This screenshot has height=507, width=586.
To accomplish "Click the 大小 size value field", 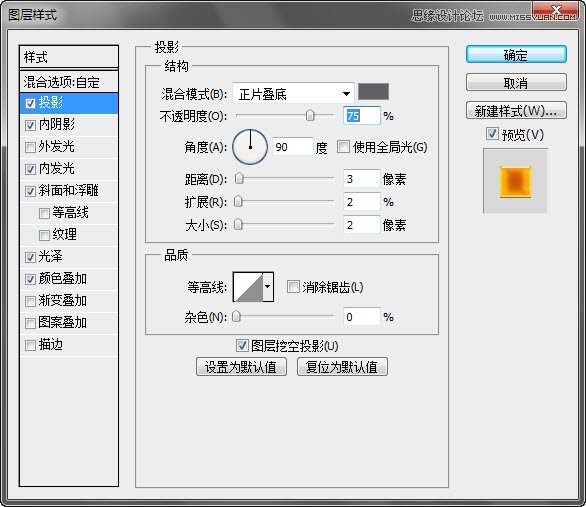I will click(361, 225).
